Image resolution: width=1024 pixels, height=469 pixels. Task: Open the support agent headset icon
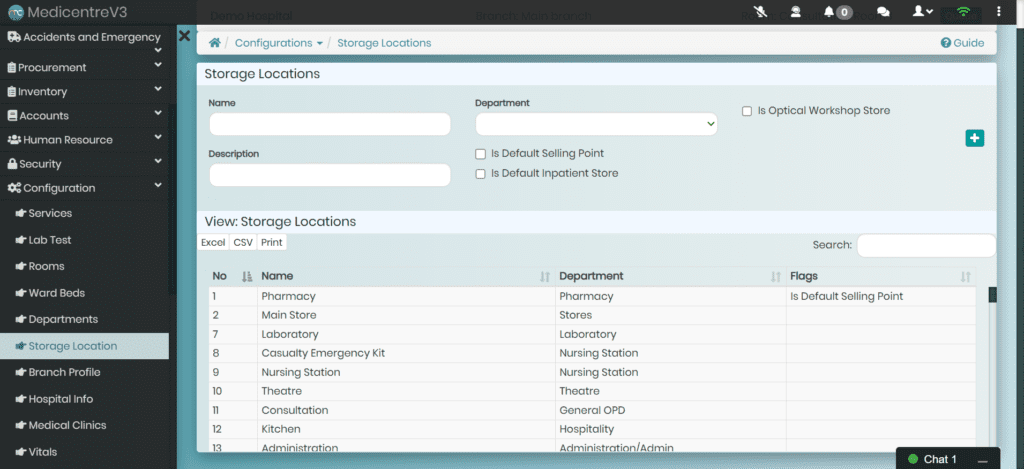pos(795,12)
